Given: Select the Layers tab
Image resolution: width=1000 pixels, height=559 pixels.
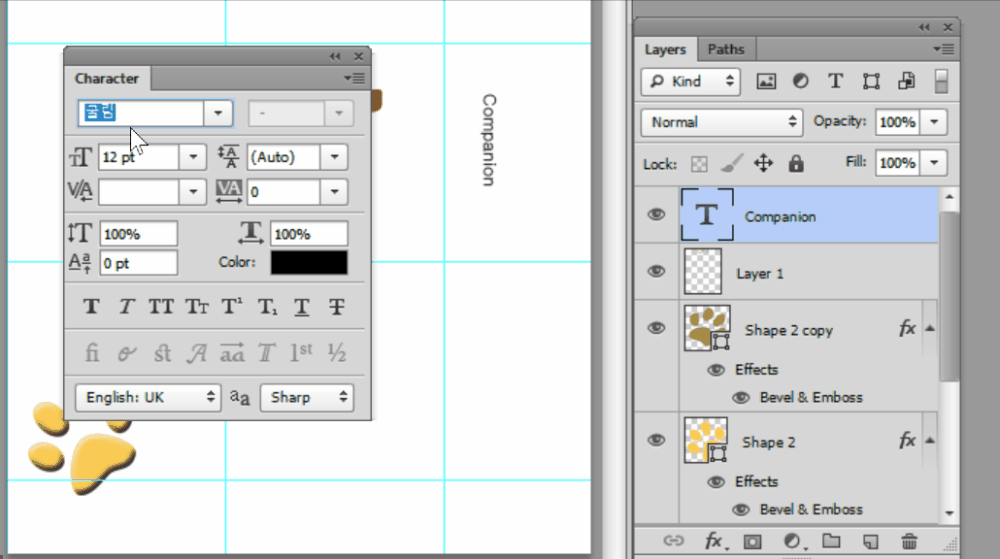Looking at the screenshot, I should click(x=665, y=49).
